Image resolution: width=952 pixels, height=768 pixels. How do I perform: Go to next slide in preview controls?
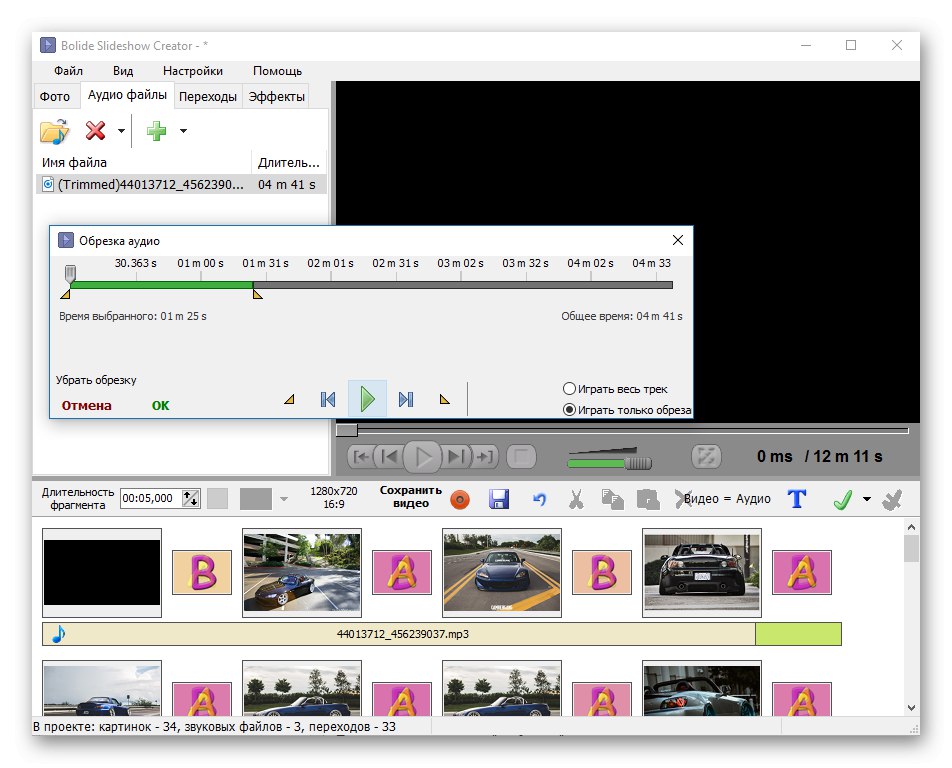[455, 457]
